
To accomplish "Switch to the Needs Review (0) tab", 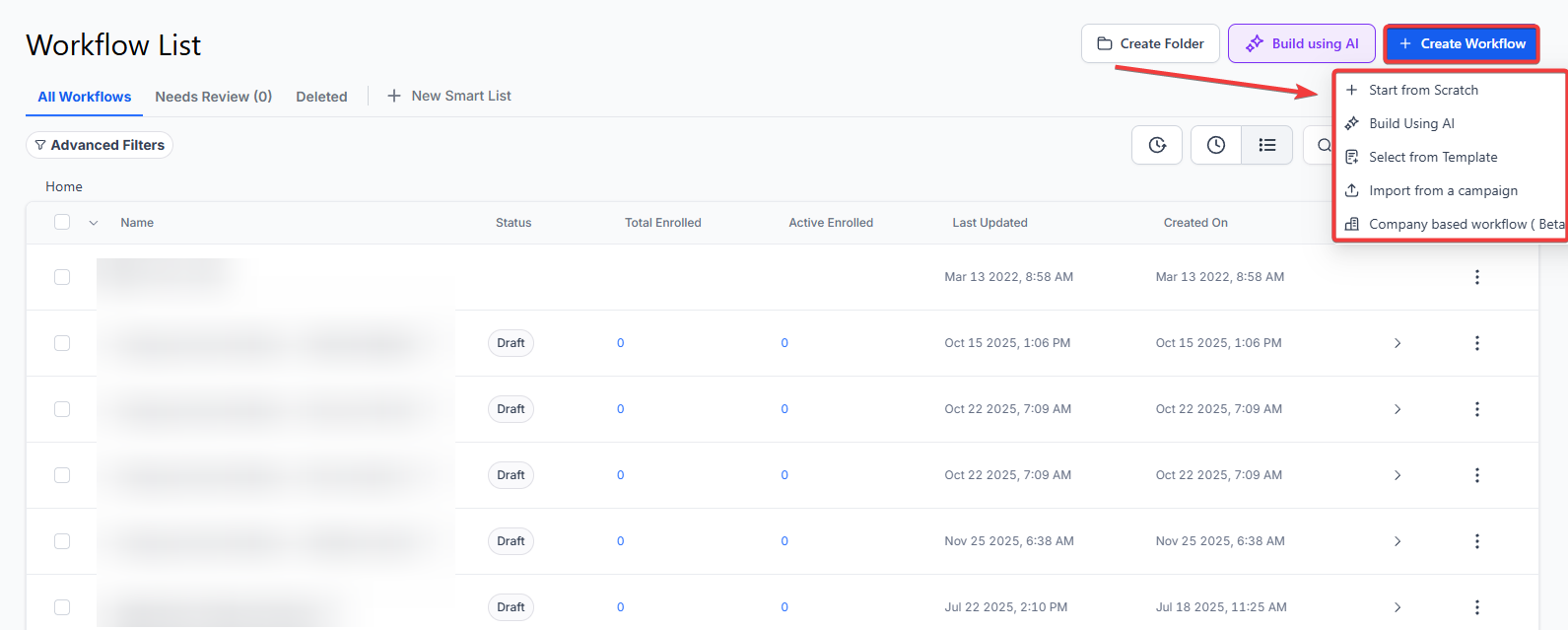I will pos(213,97).
